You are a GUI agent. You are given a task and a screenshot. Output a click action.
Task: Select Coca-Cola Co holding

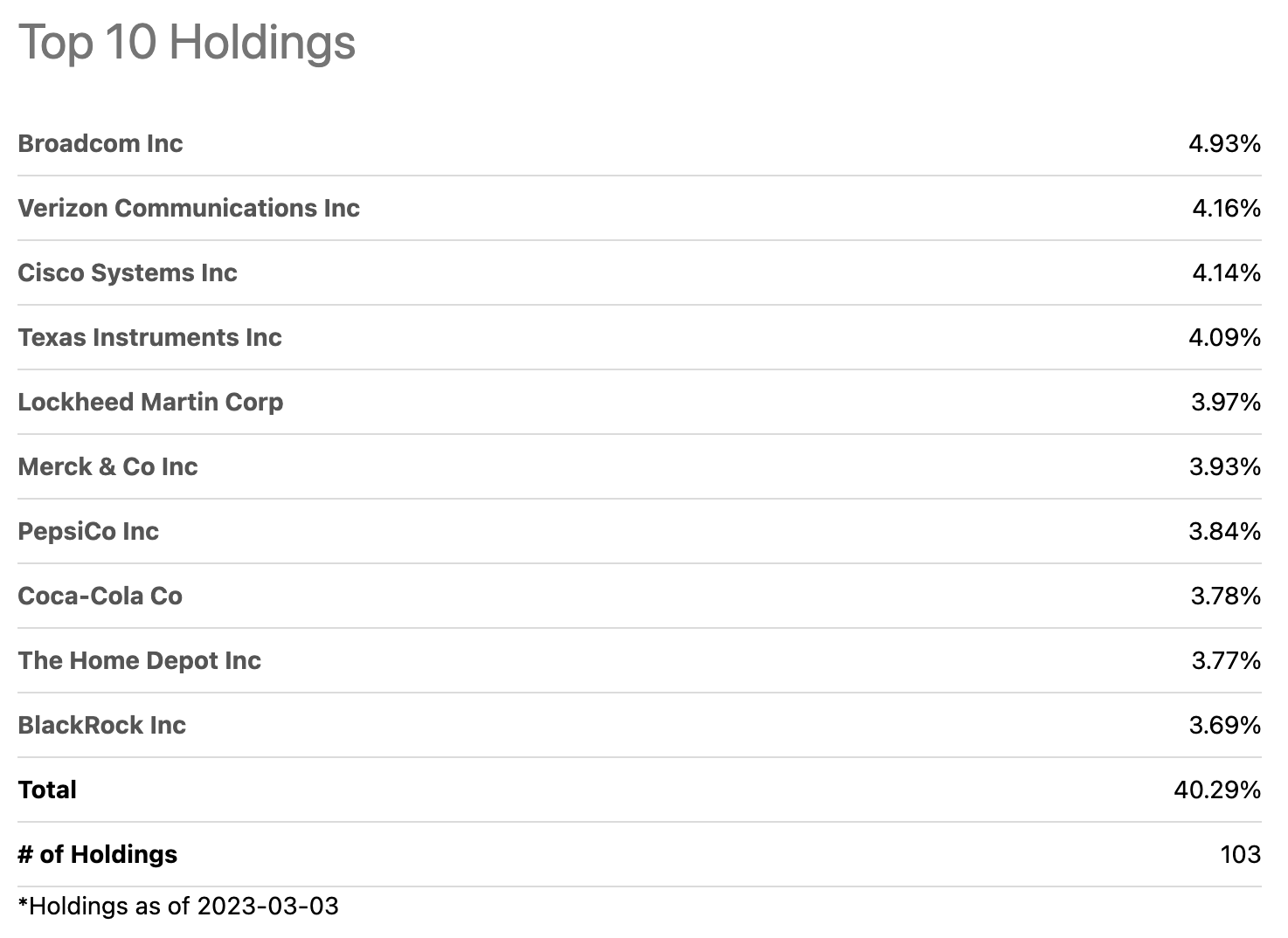[x=100, y=596]
